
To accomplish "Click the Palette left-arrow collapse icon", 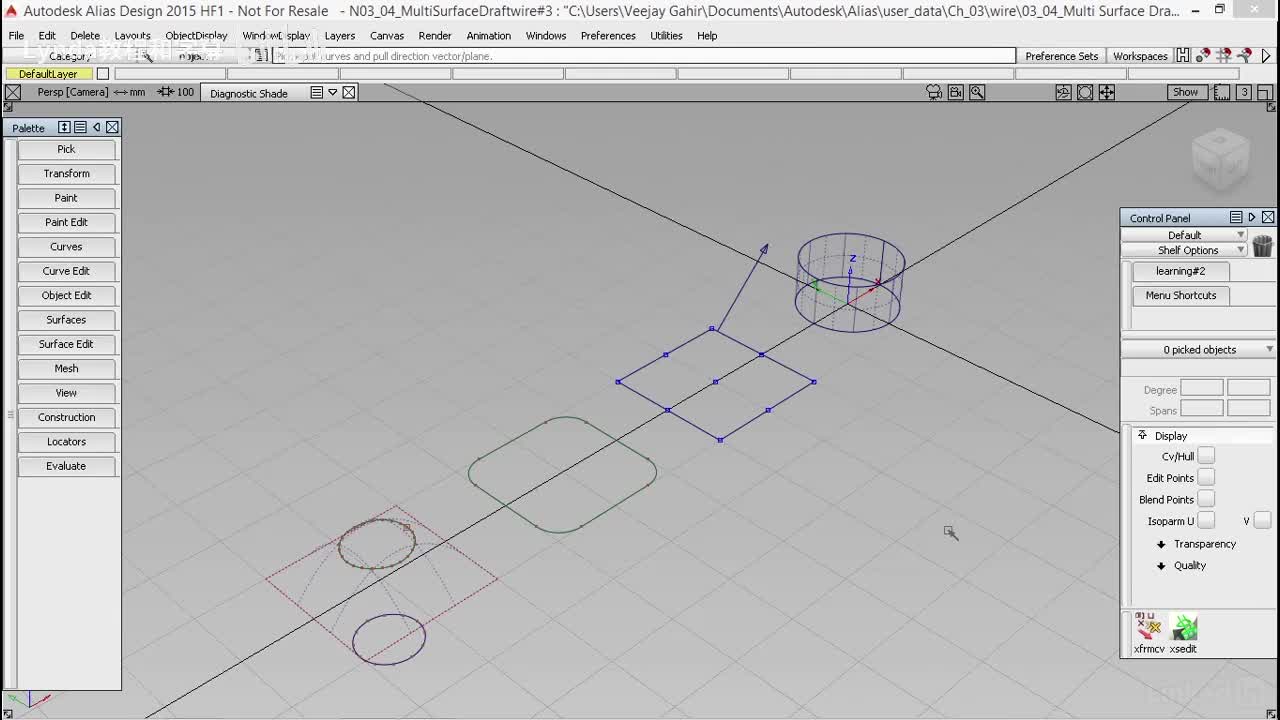I will pos(96,127).
